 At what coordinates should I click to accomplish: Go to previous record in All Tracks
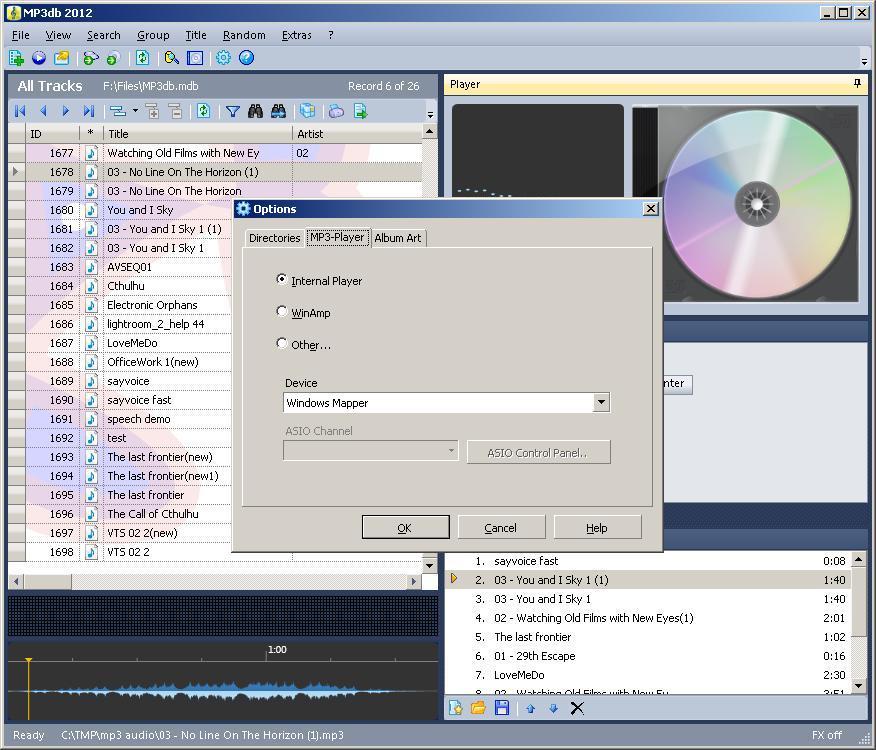click(43, 111)
